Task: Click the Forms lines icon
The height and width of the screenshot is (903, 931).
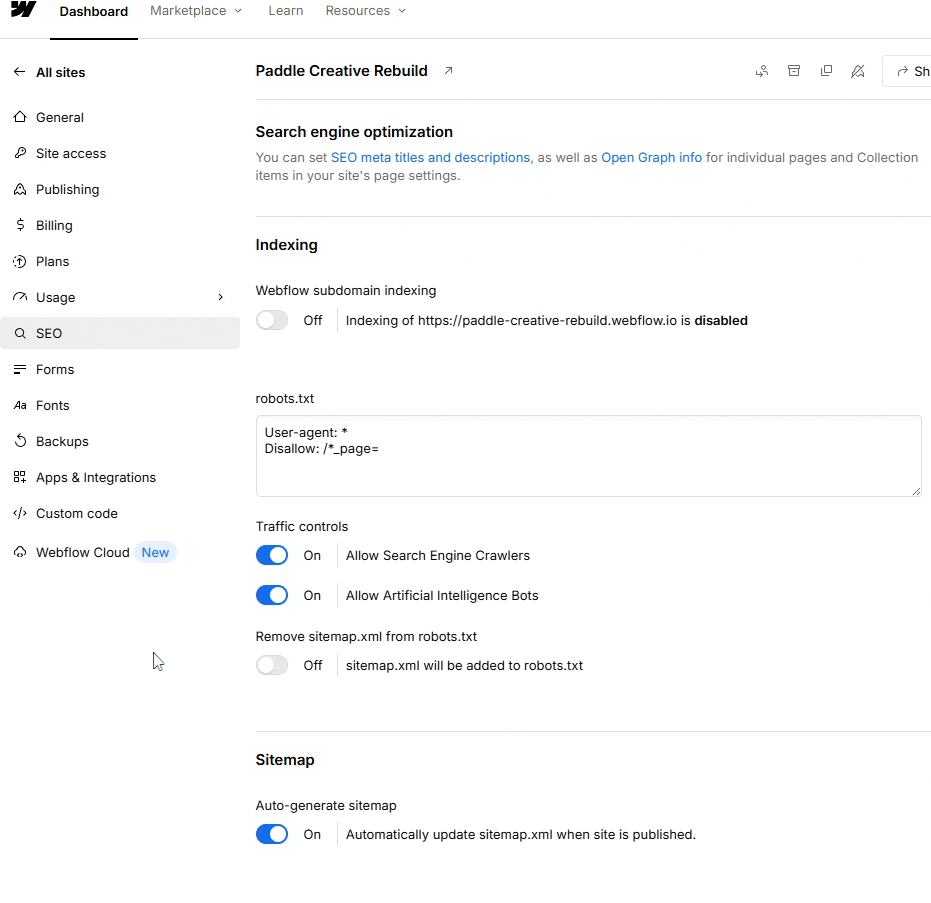Action: point(20,369)
